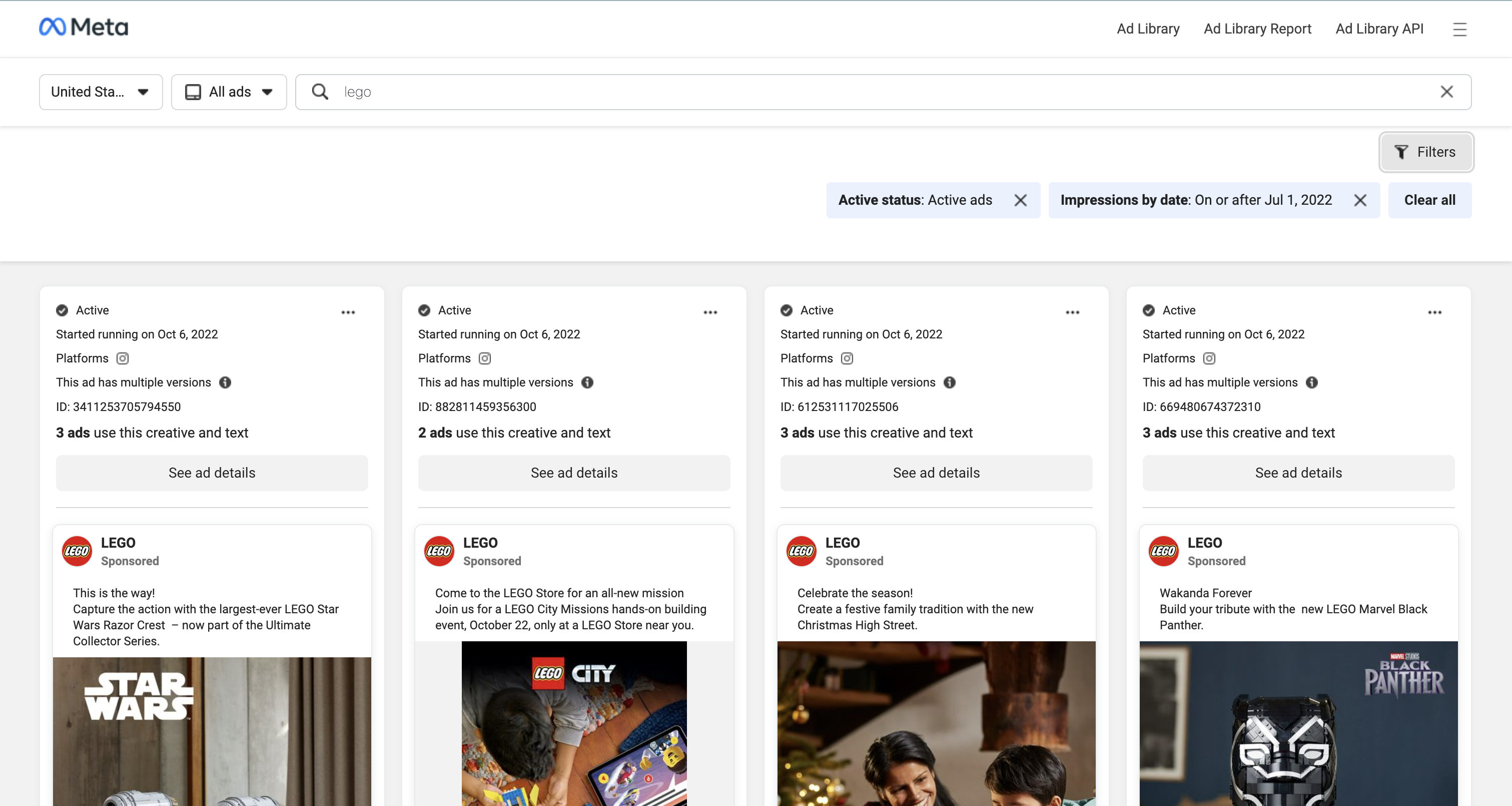Open the Star Wars ad image
The width and height of the screenshot is (1512, 806).
point(212,731)
